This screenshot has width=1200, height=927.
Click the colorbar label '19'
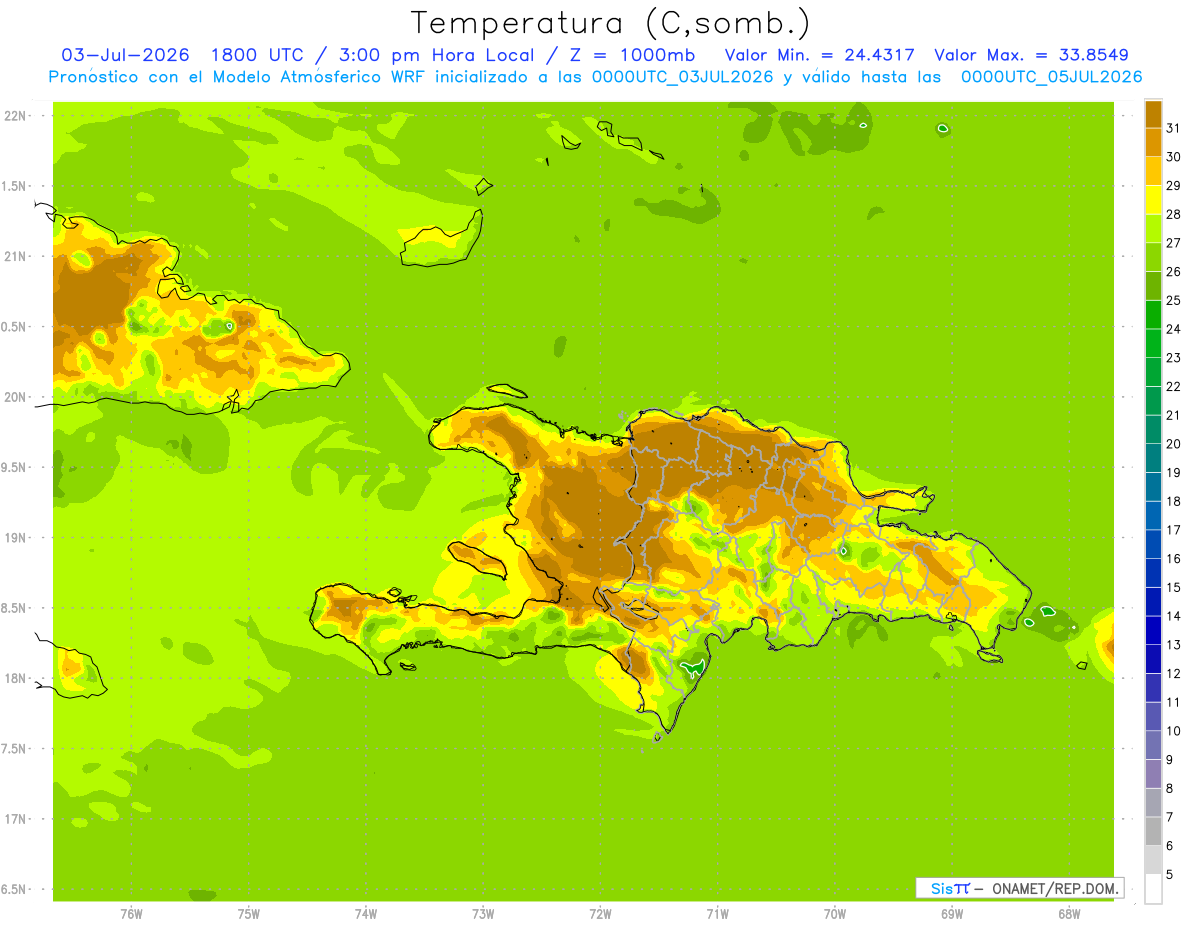click(1174, 472)
